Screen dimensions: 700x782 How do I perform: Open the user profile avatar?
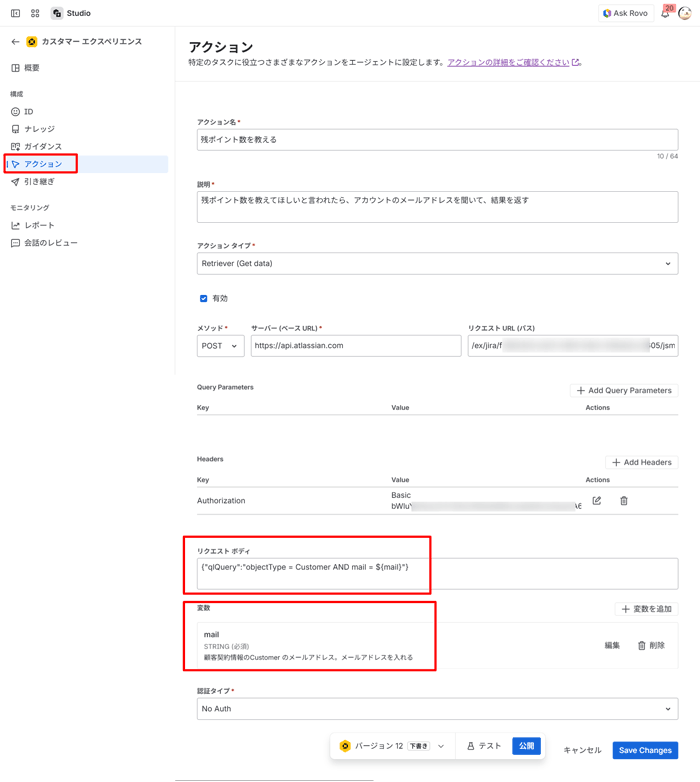coord(685,14)
